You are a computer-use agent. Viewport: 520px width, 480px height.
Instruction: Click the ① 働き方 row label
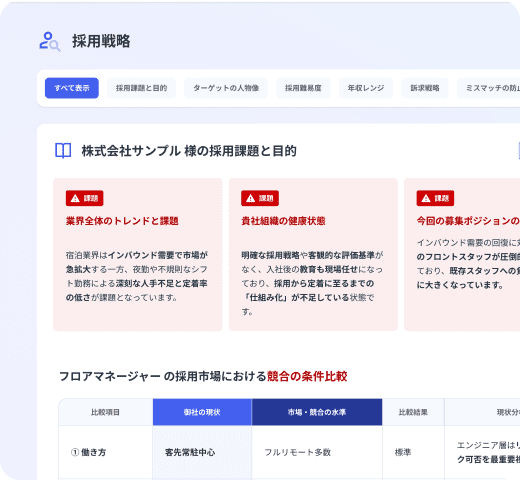[x=88, y=452]
